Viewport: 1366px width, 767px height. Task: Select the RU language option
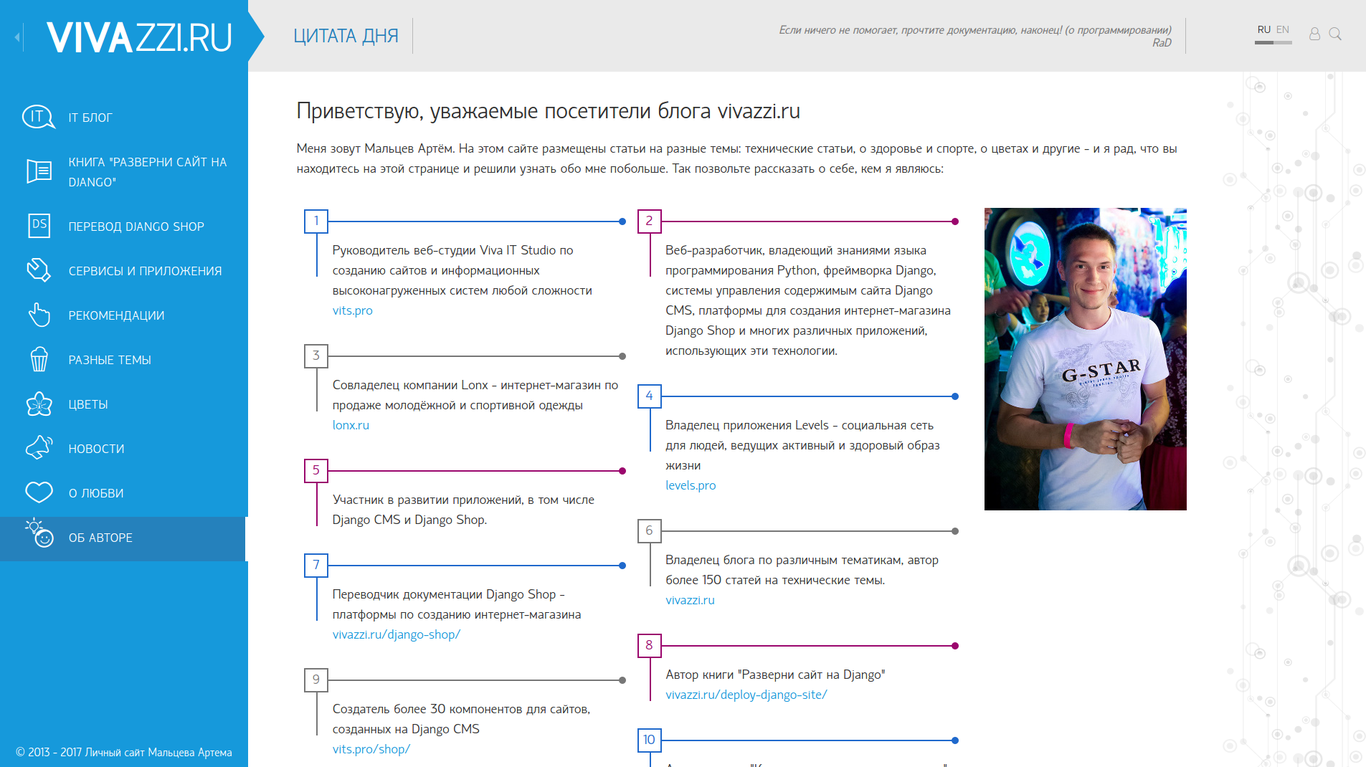pyautogui.click(x=1264, y=30)
